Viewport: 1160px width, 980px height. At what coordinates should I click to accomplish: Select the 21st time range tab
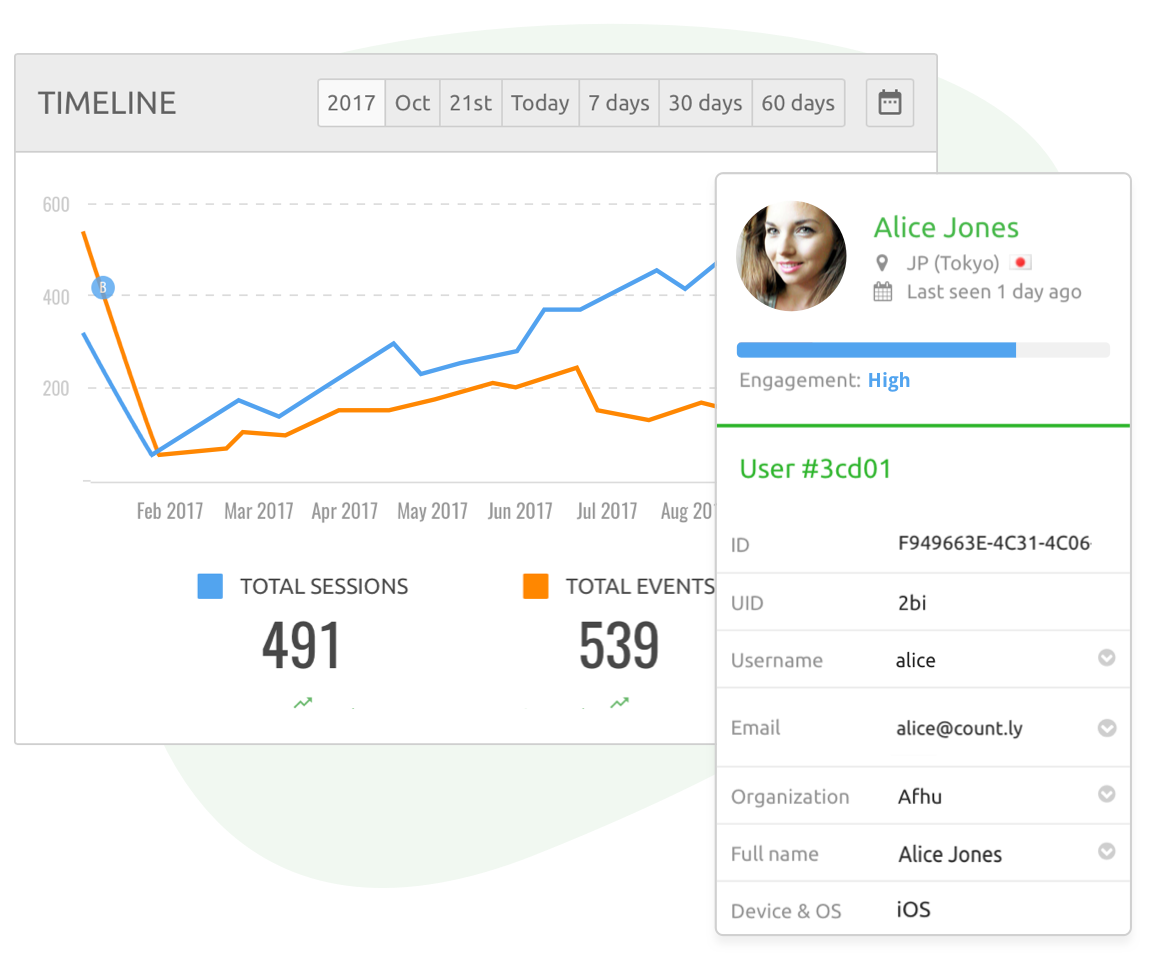tap(471, 103)
